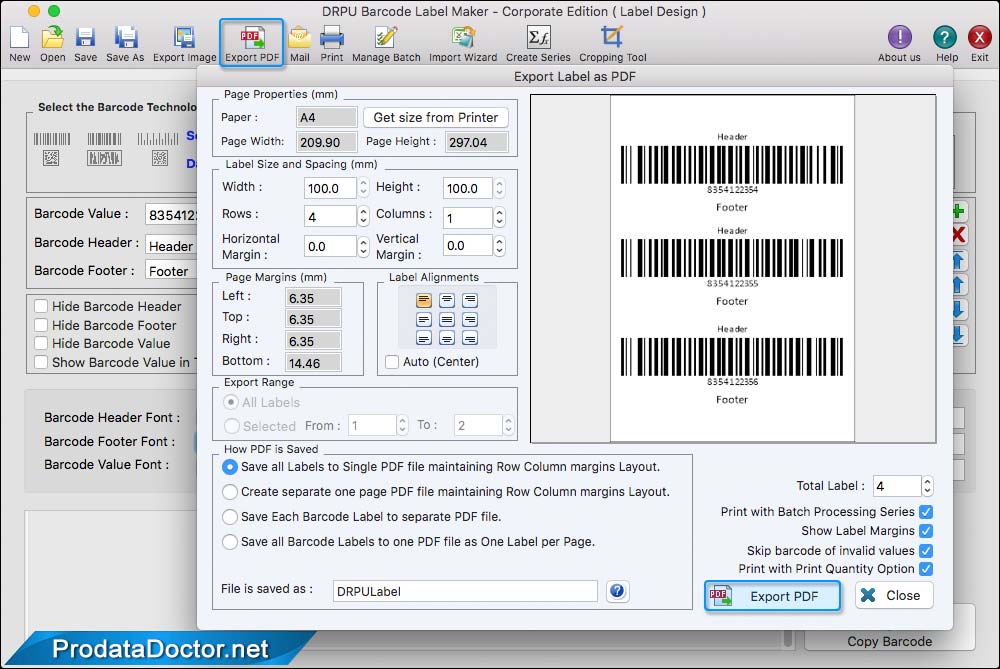1000x669 pixels.
Task: Click the Copy Barcode button
Action: [x=889, y=641]
